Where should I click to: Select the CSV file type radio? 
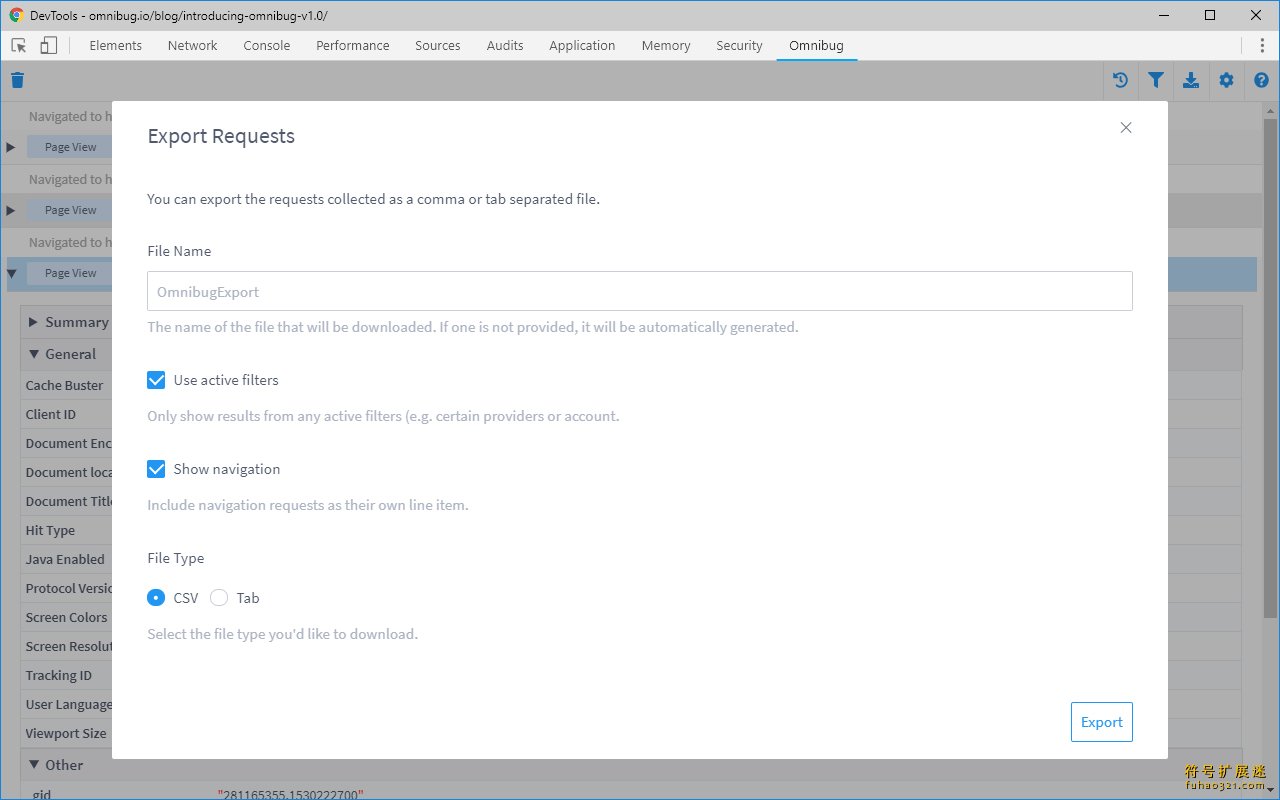(156, 598)
